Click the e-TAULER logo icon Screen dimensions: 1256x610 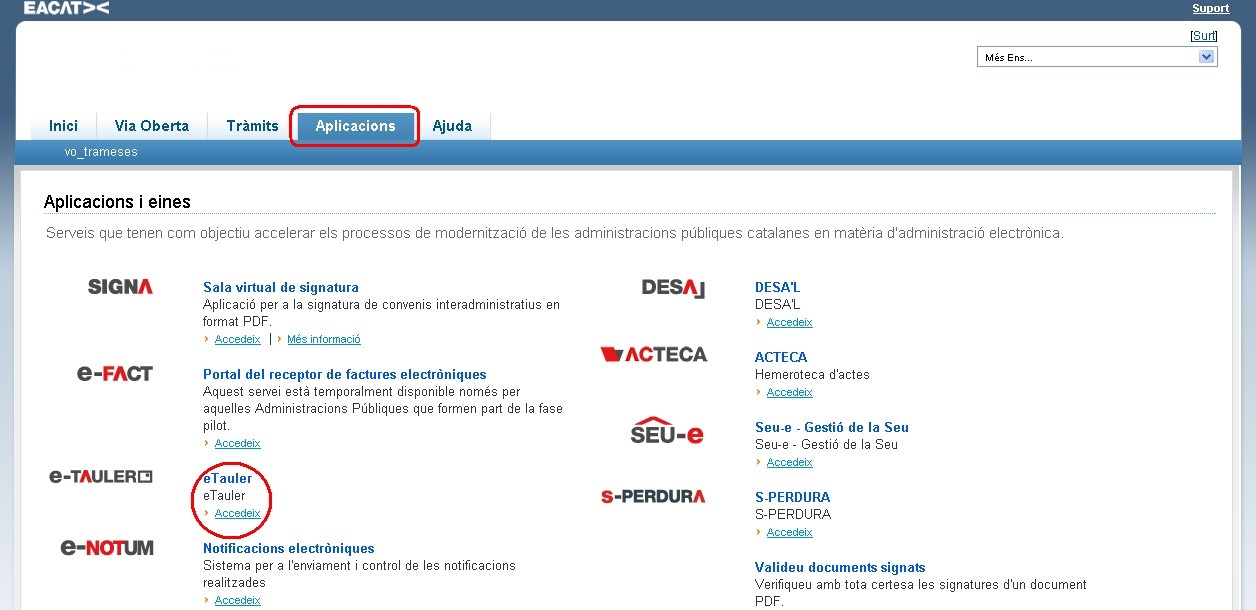click(101, 477)
